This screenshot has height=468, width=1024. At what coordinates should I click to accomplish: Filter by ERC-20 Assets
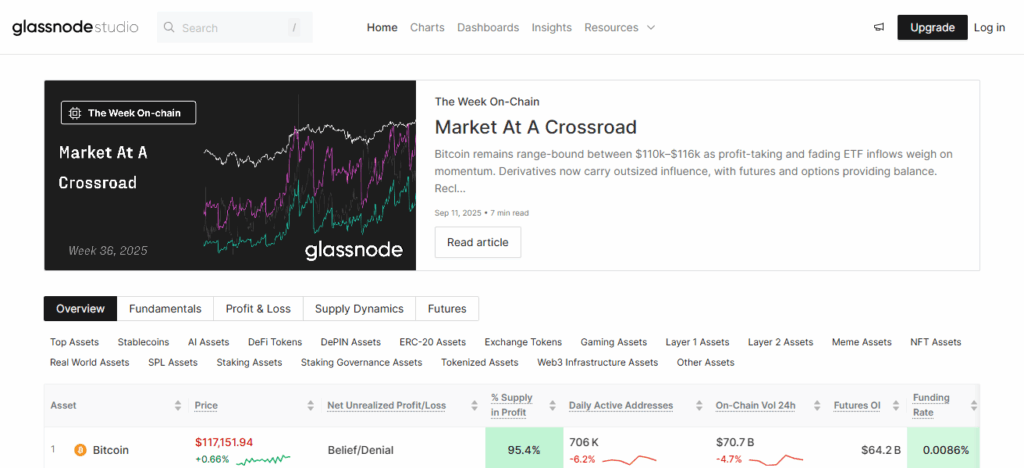[x=432, y=342]
